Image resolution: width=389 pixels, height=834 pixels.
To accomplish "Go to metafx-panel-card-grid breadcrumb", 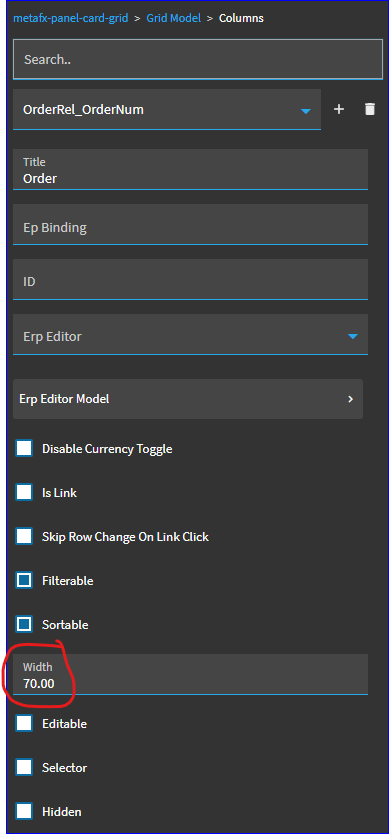I will [x=71, y=18].
